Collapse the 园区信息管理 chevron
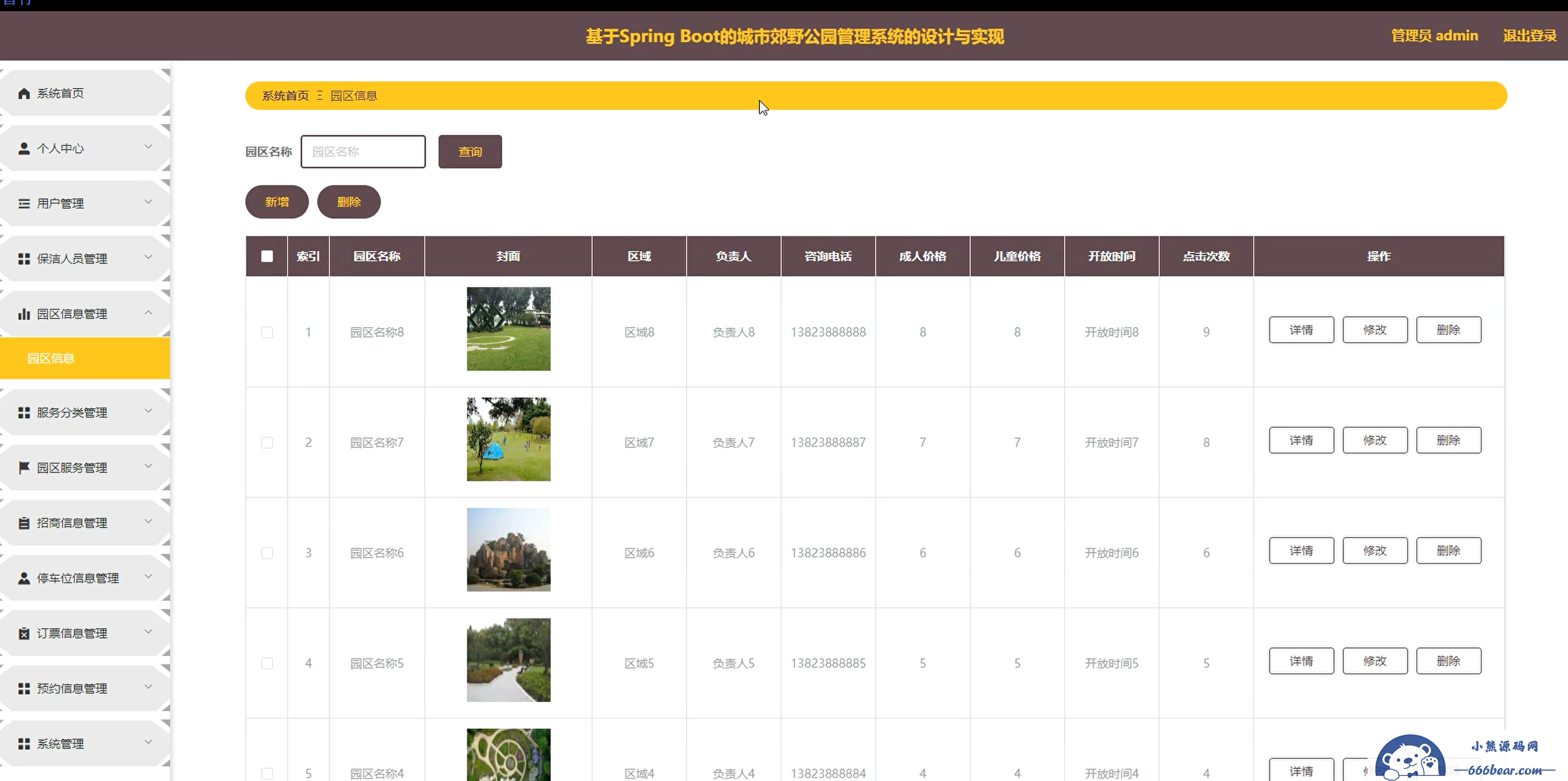1568x781 pixels. [148, 312]
